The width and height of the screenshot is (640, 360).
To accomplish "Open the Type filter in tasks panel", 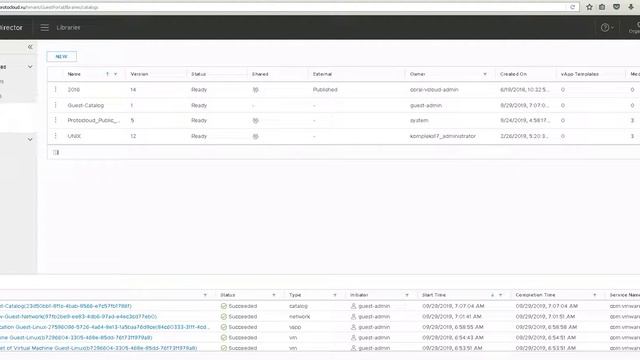I will coord(335,295).
